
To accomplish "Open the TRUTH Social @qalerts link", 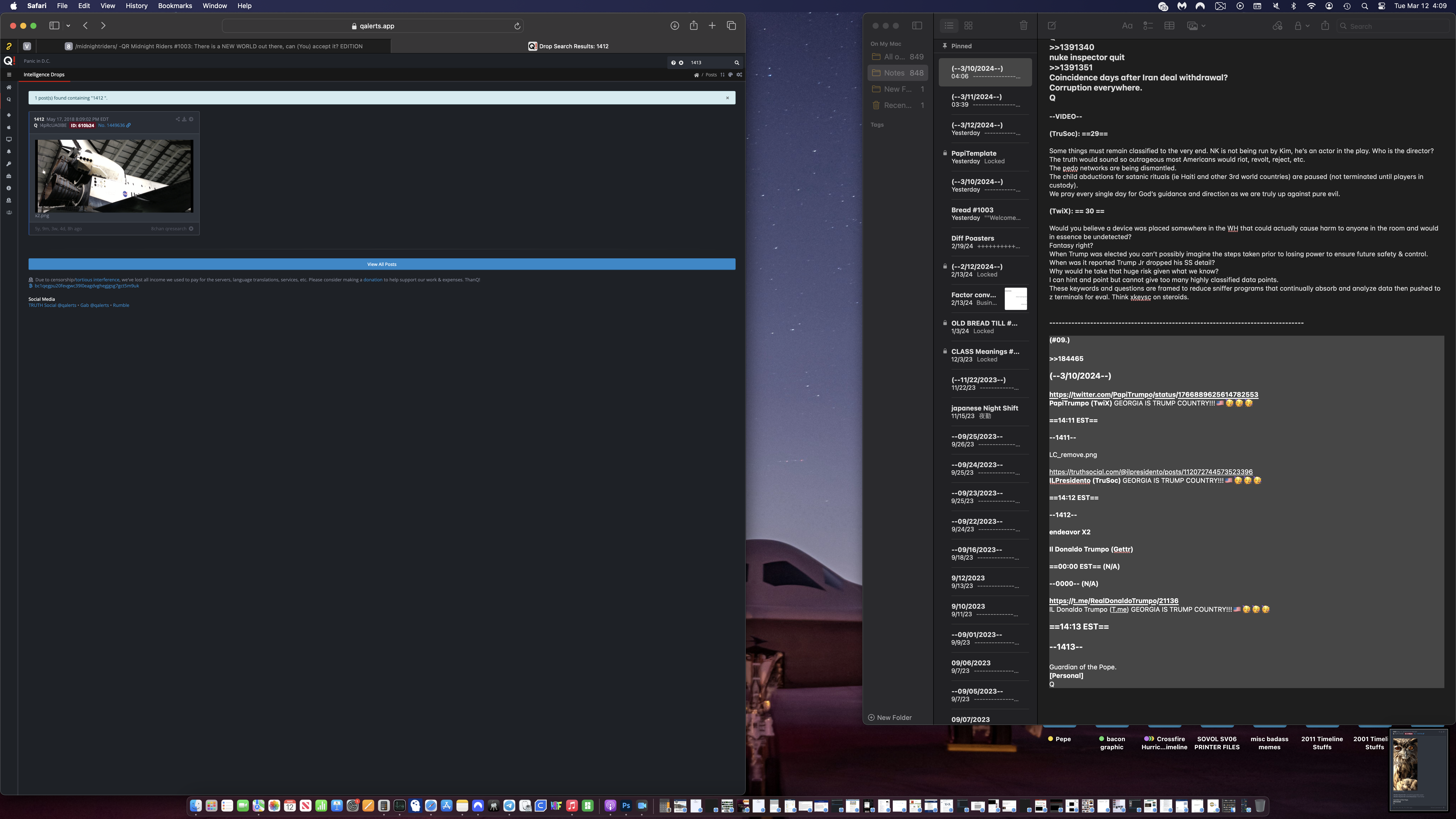I will (52, 305).
